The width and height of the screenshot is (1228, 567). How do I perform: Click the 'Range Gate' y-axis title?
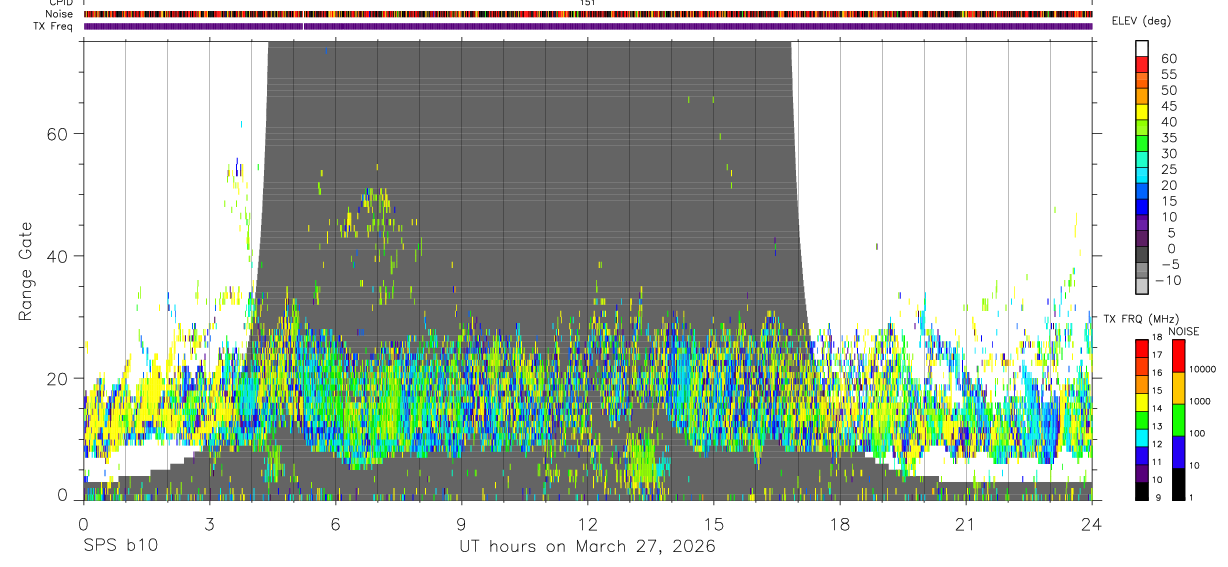[x=27, y=271]
